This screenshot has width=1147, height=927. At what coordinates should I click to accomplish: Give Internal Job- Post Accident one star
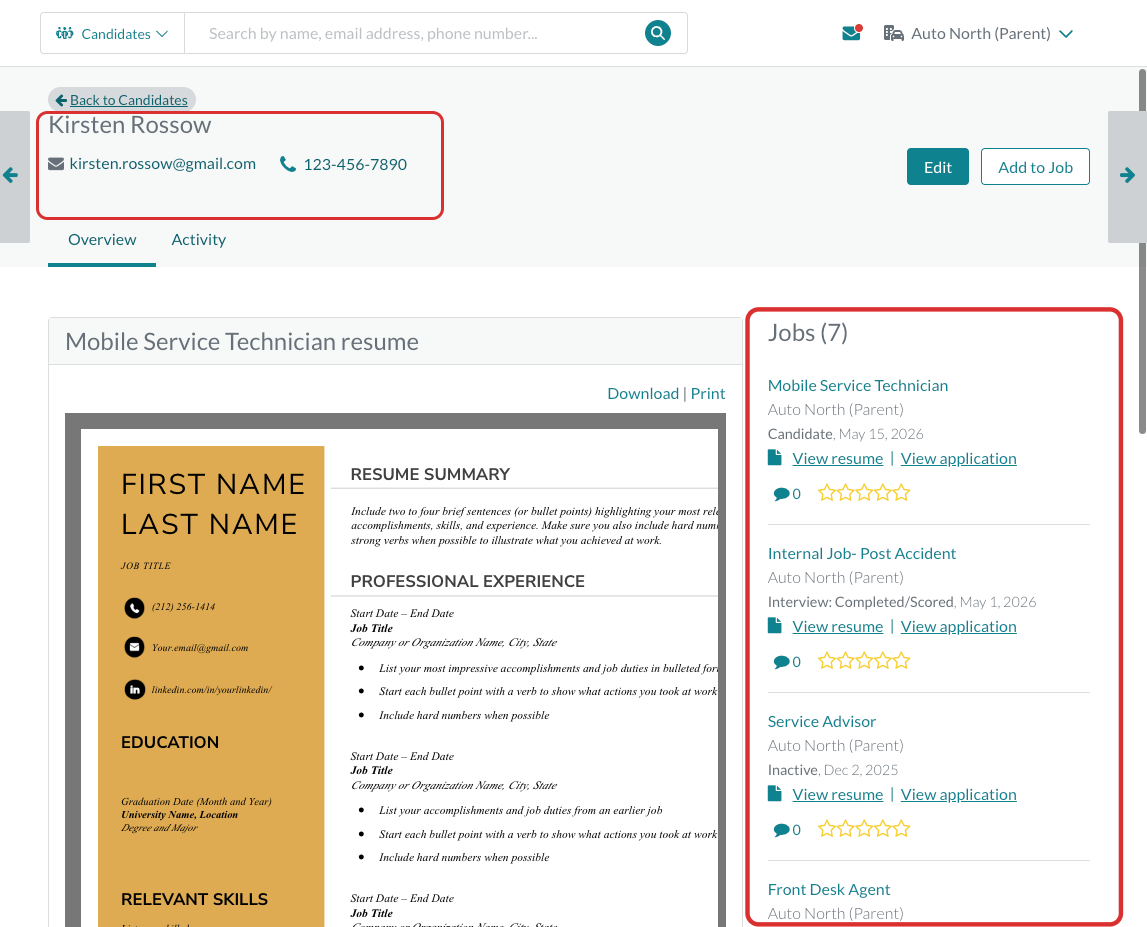[x=827, y=661]
